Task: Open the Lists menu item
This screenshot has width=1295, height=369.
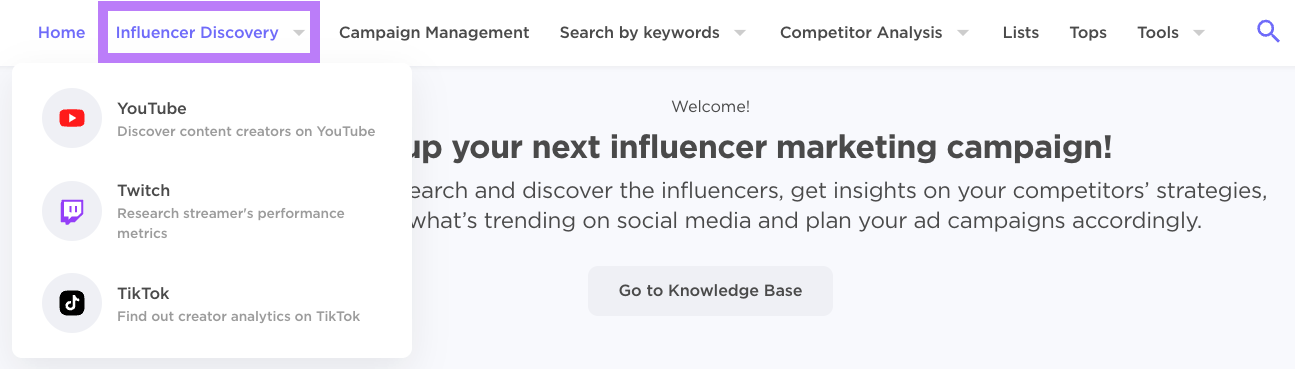Action: 1021,32
